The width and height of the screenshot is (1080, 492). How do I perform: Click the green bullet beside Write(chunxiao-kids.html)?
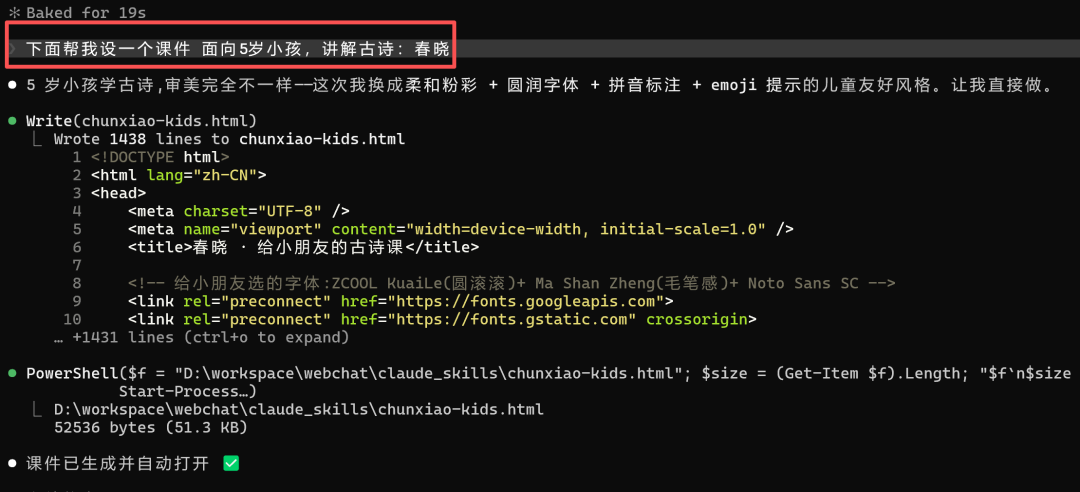click(12, 121)
